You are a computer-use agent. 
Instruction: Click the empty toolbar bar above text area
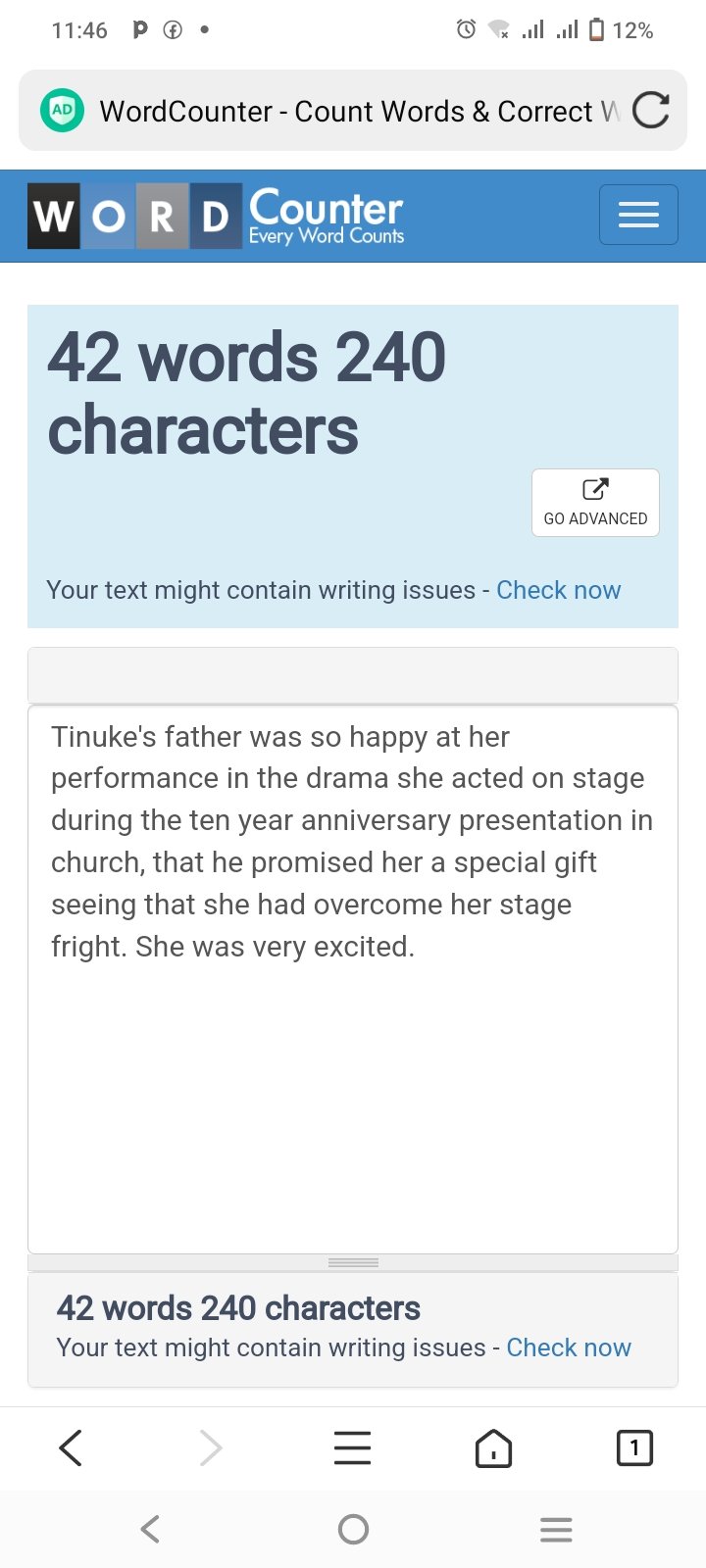(x=353, y=674)
